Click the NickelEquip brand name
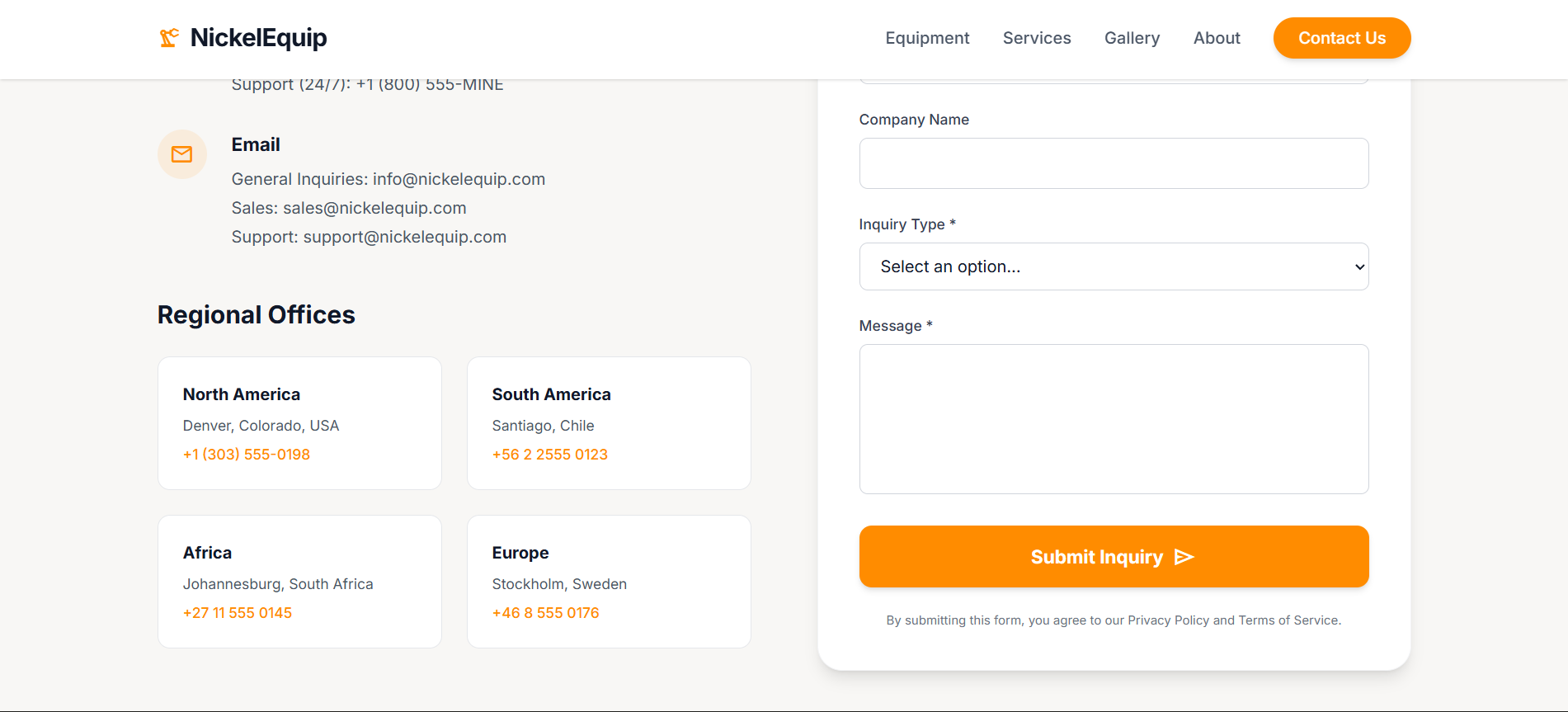Screen dimensions: 1568x712 point(258,38)
